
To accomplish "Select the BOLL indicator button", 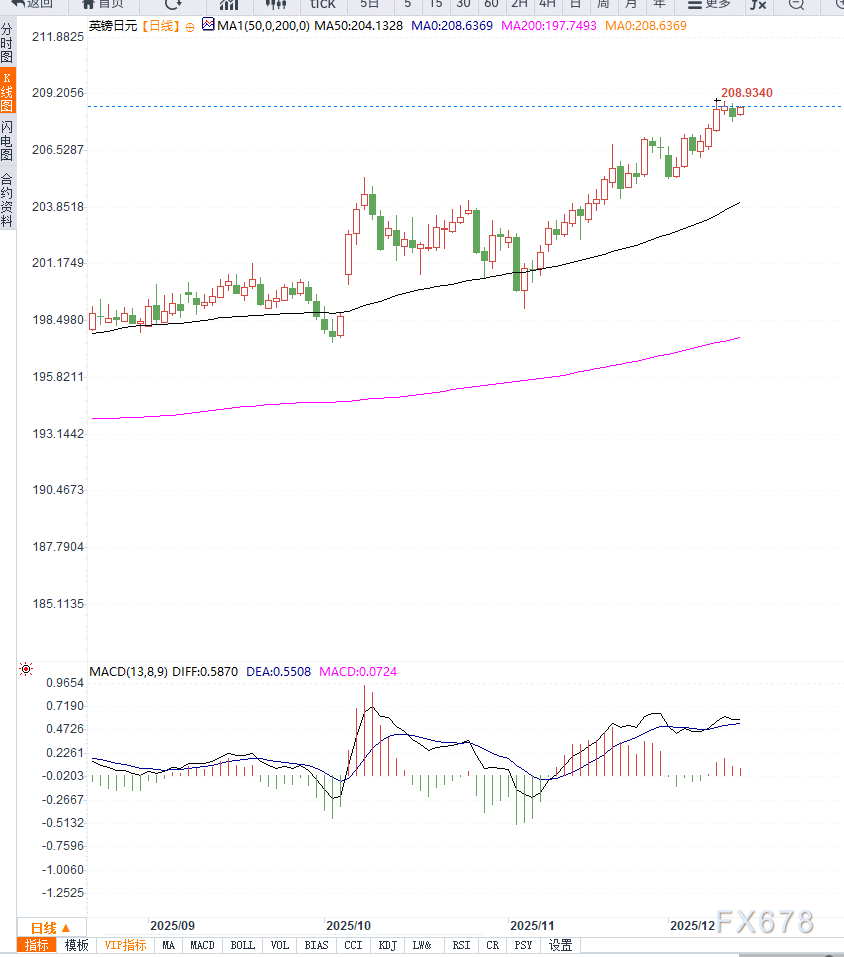I will (242, 945).
